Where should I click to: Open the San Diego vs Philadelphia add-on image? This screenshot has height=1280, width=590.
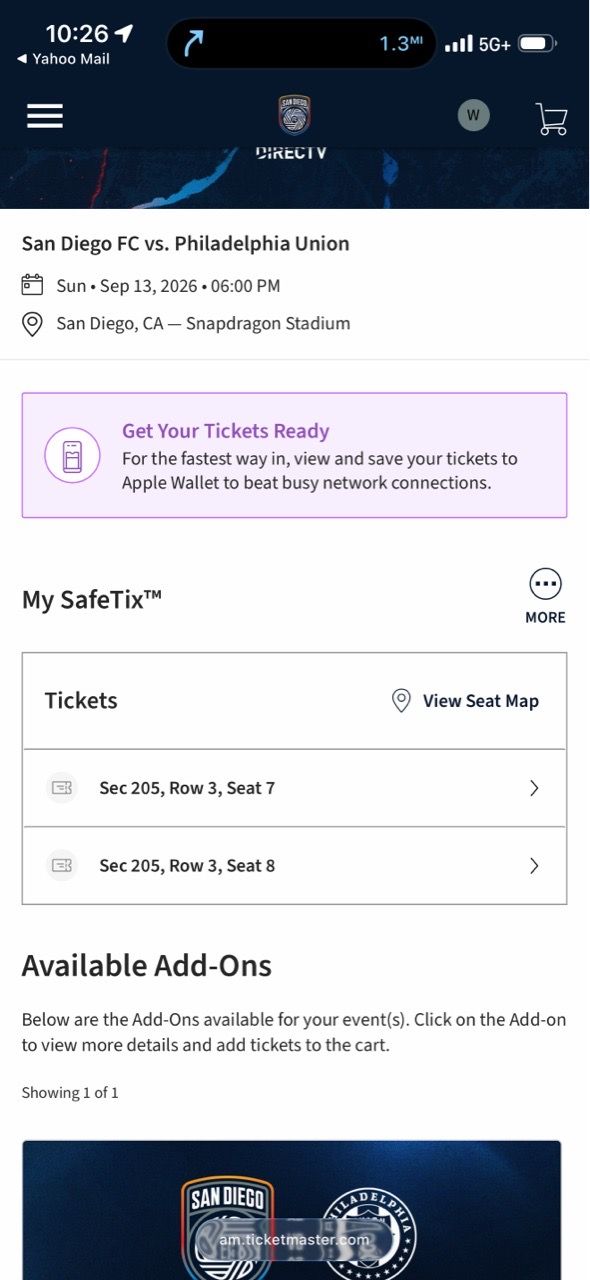[x=291, y=1210]
